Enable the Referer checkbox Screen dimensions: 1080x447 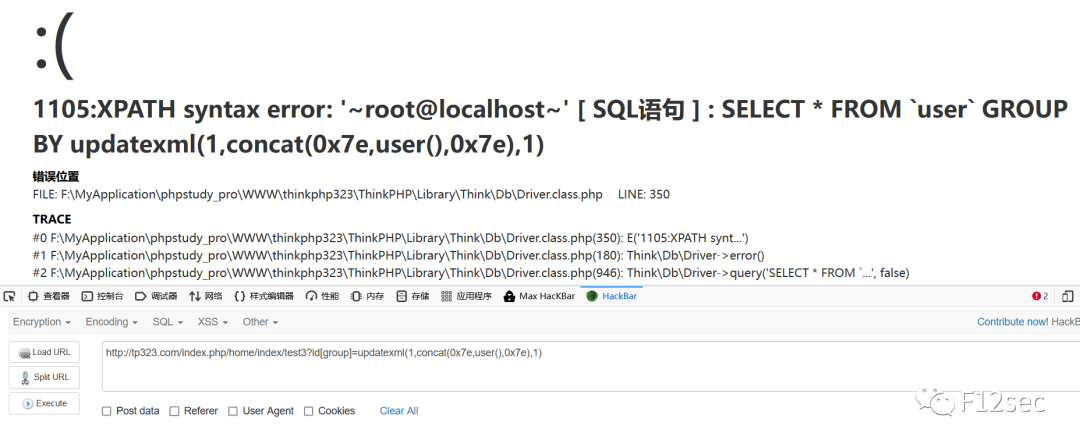click(174, 411)
